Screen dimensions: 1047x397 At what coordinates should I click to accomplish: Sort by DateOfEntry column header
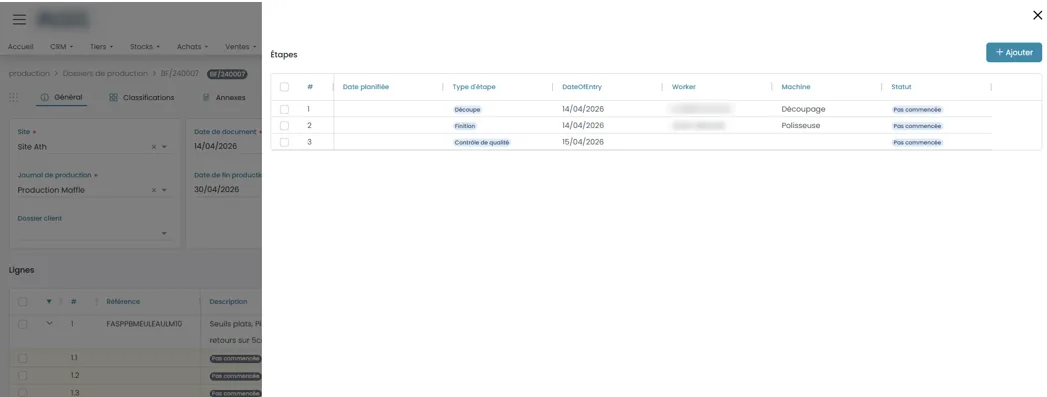coord(582,87)
